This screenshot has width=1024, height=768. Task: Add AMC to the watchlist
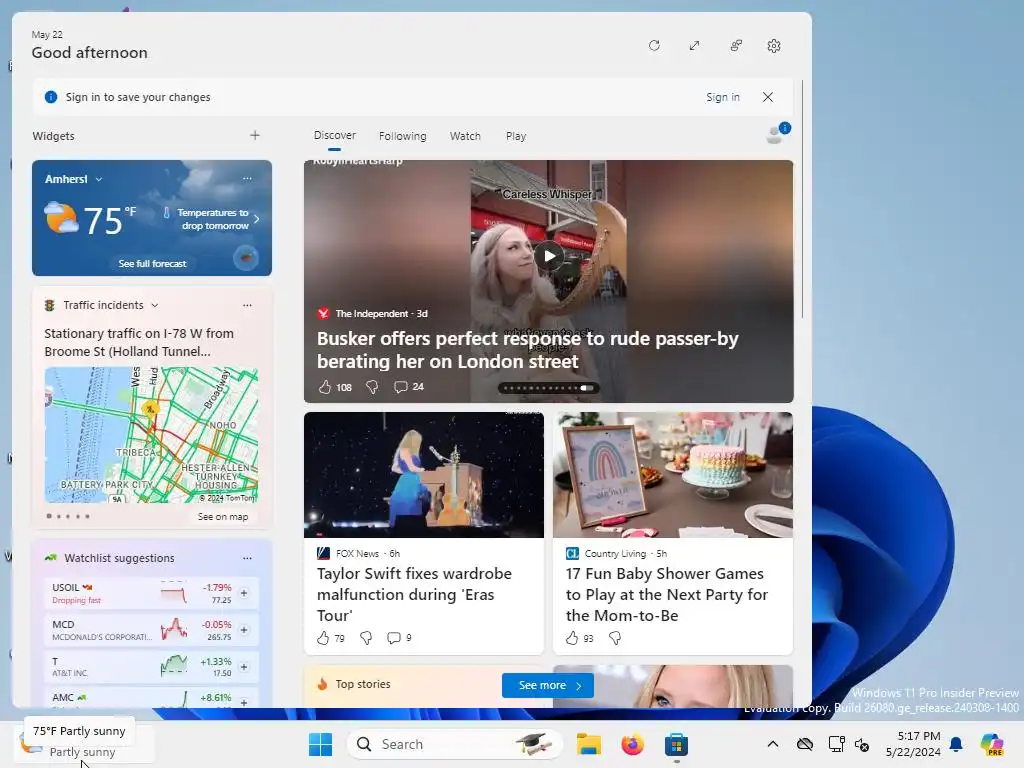[244, 703]
